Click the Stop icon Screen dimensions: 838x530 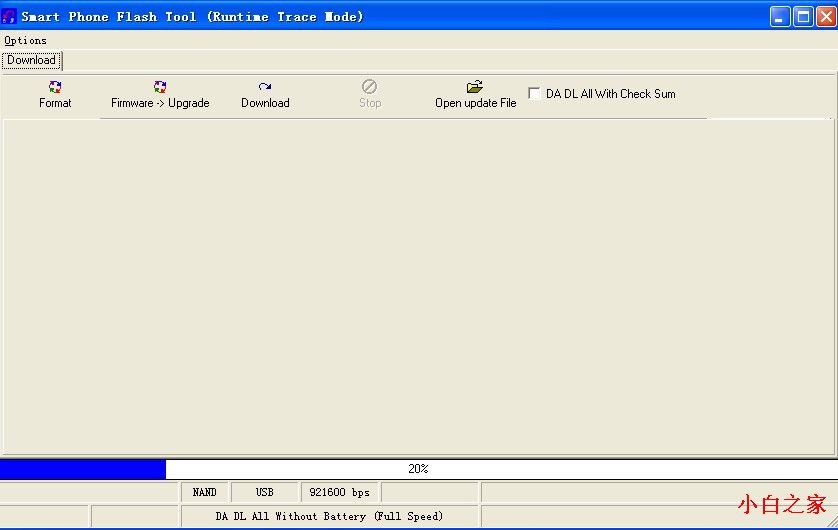(x=369, y=87)
